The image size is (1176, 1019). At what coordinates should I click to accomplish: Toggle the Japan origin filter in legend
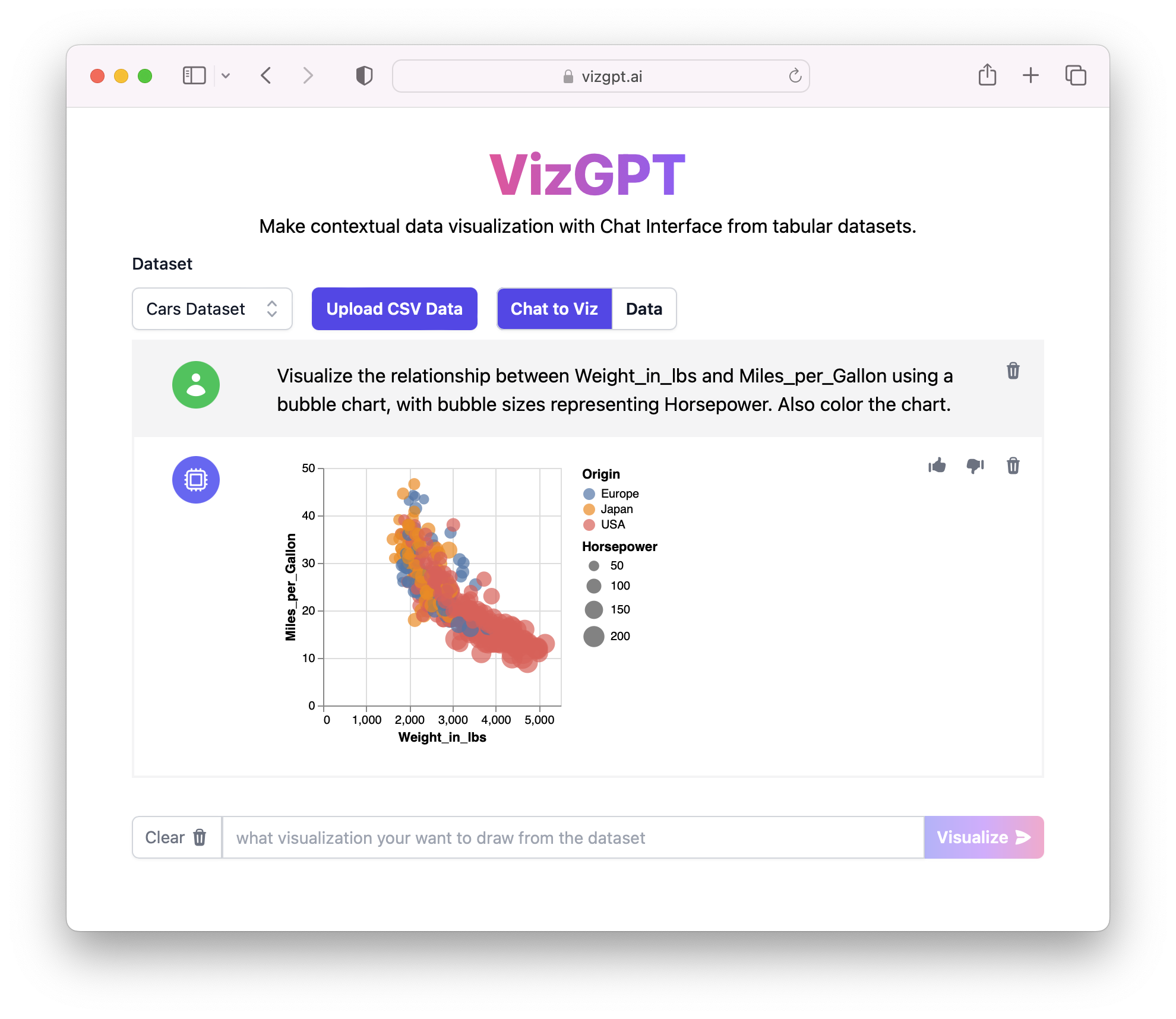click(614, 509)
